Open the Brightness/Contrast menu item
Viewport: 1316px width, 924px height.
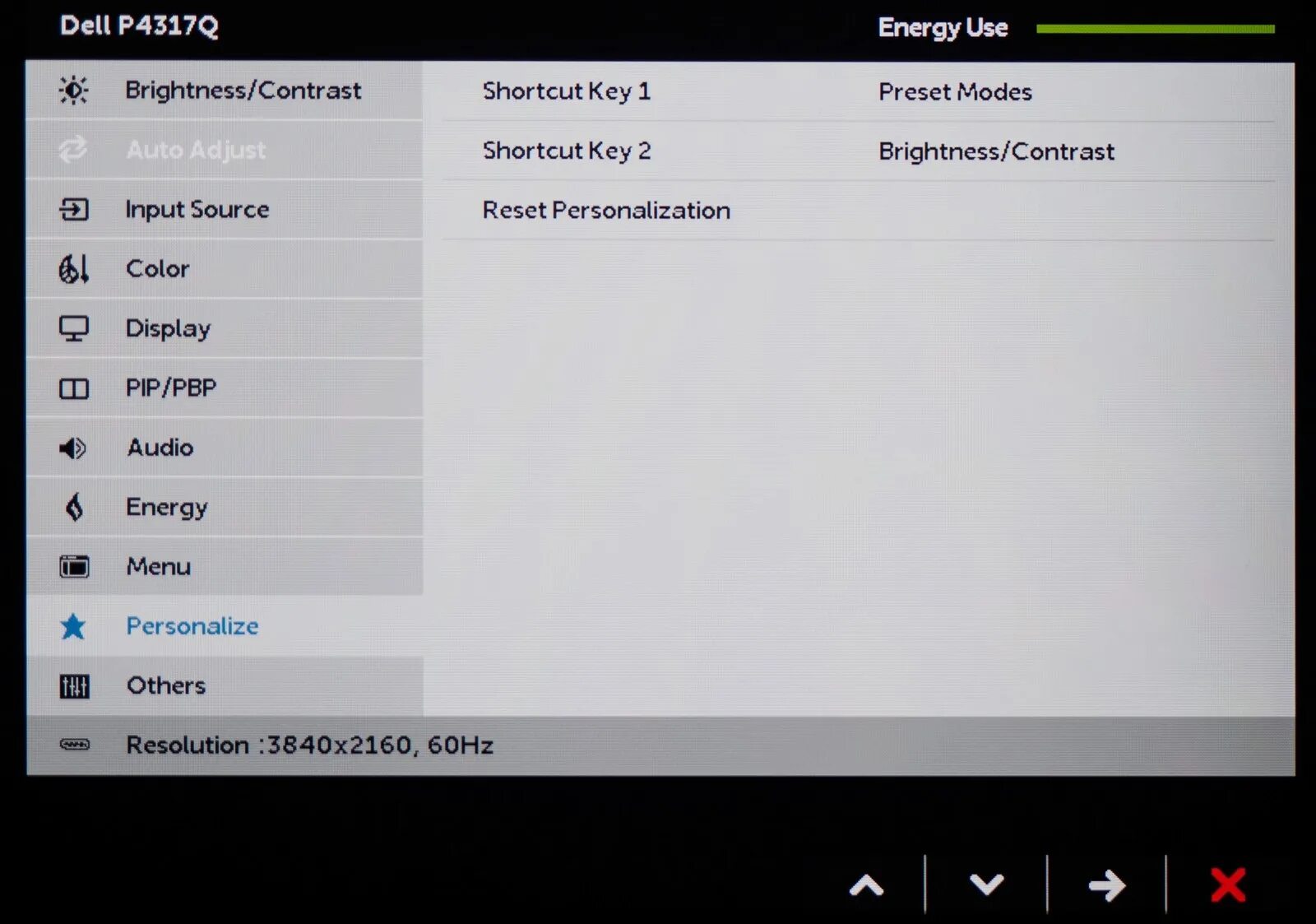tap(225, 91)
